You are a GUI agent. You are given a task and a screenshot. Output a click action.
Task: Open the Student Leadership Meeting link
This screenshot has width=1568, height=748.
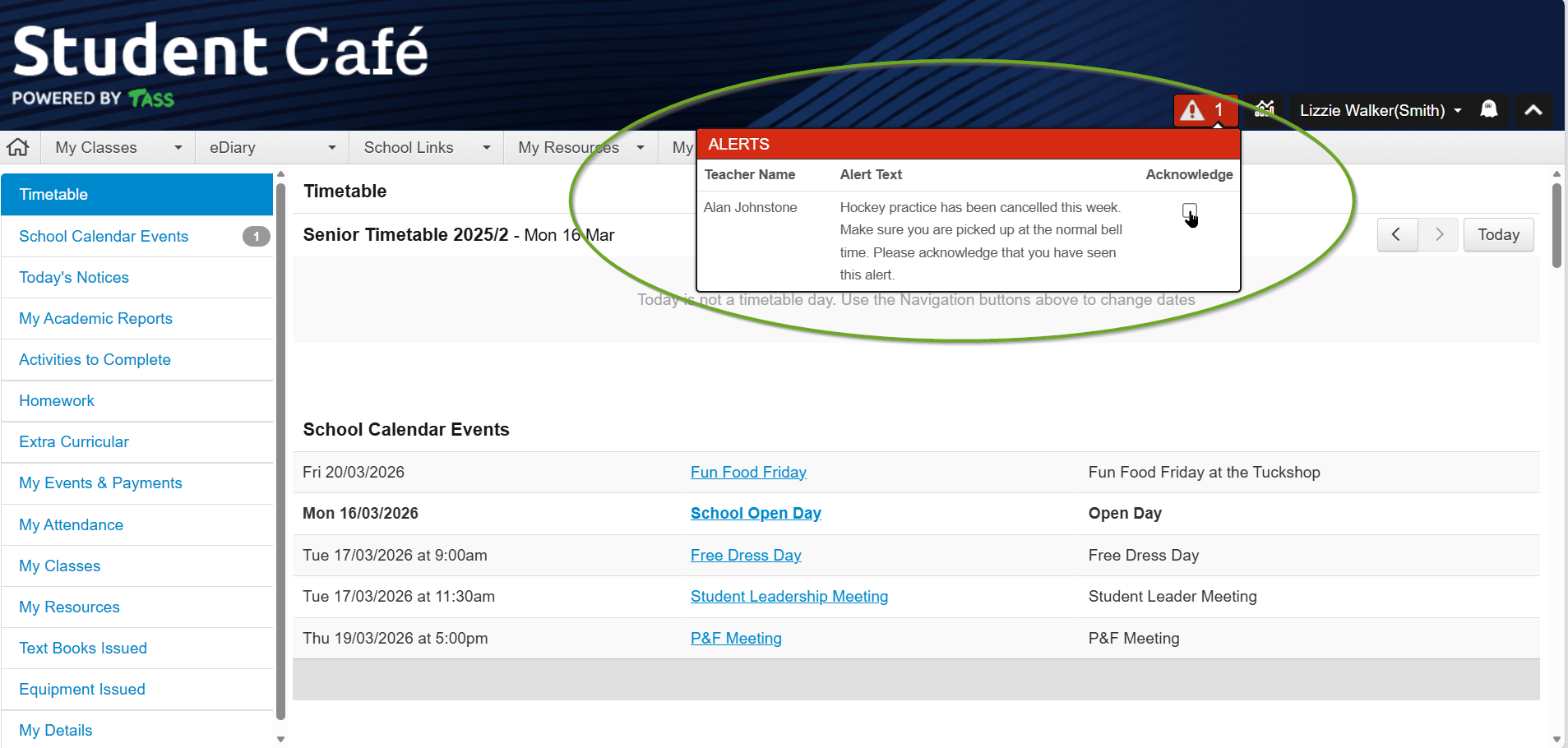tap(789, 597)
